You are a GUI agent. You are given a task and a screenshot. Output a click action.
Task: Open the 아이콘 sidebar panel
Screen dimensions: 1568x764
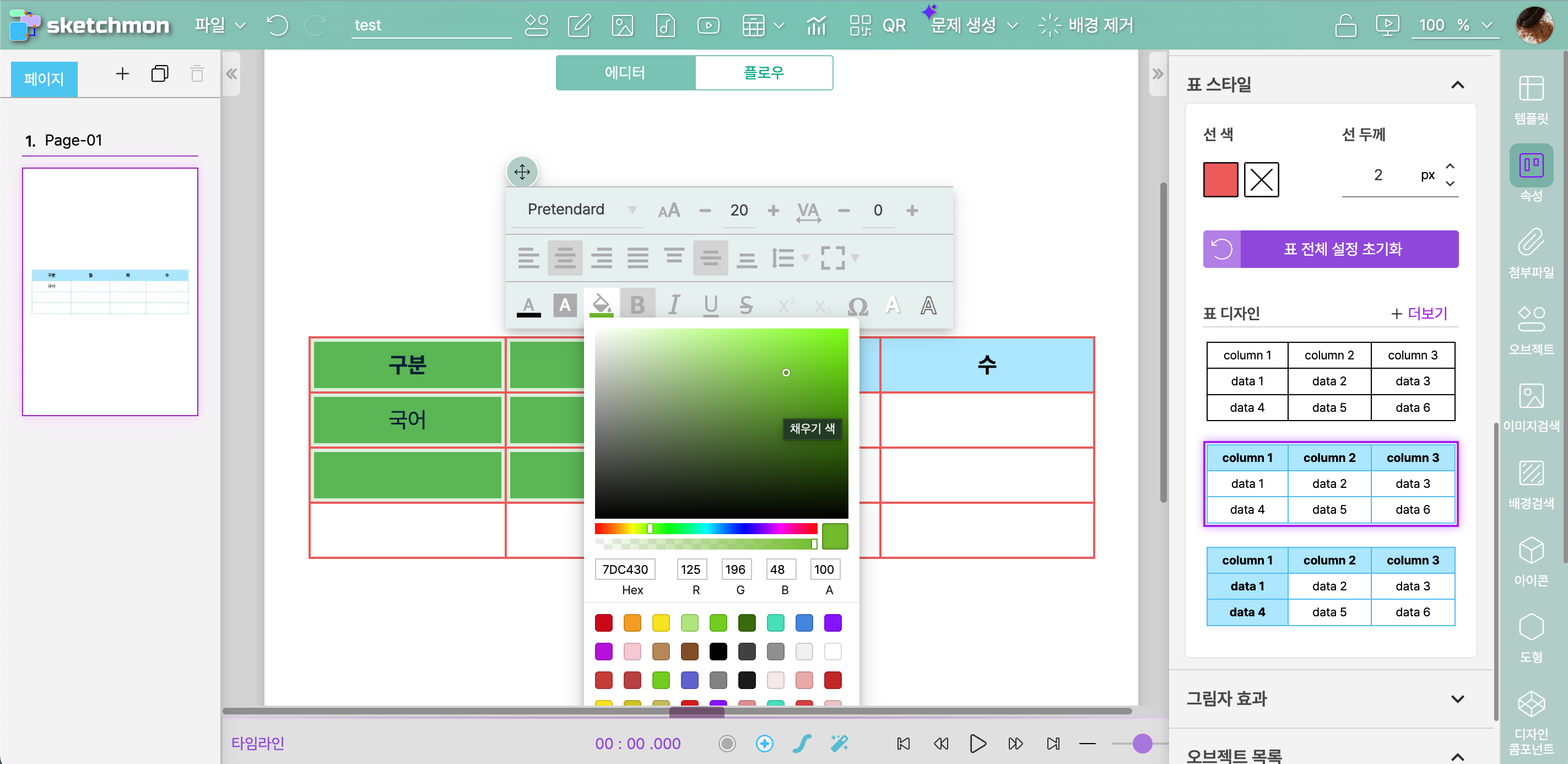(1531, 561)
